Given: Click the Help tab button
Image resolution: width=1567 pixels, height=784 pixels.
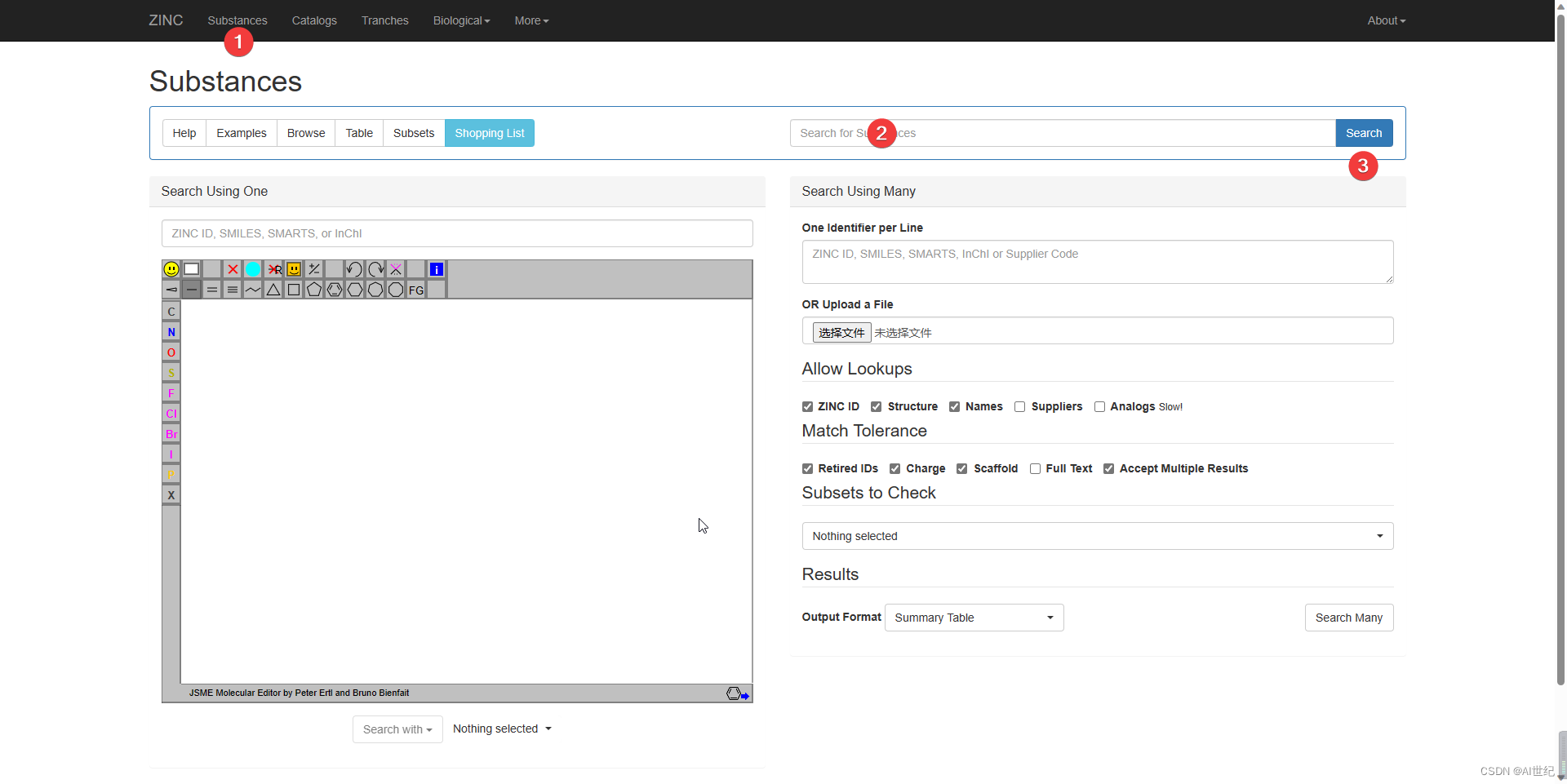Looking at the screenshot, I should [x=184, y=133].
